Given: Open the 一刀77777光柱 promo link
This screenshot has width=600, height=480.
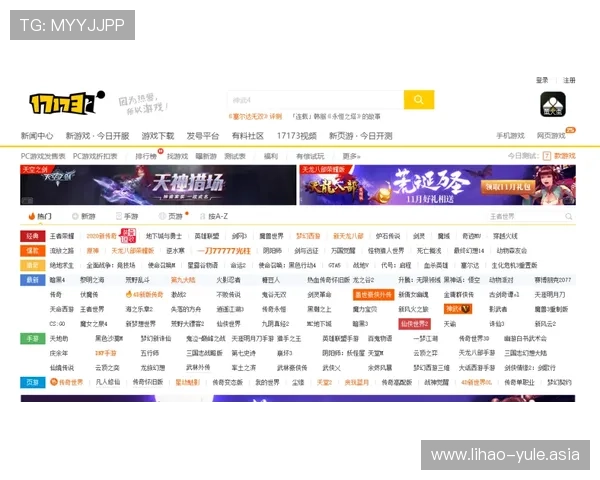Looking at the screenshot, I should click(x=223, y=251).
